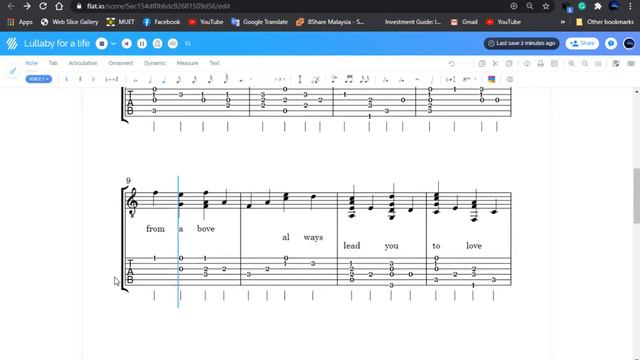Click the enharmonic switch icon
Viewport: 640px width, 360px height.
[111, 79]
